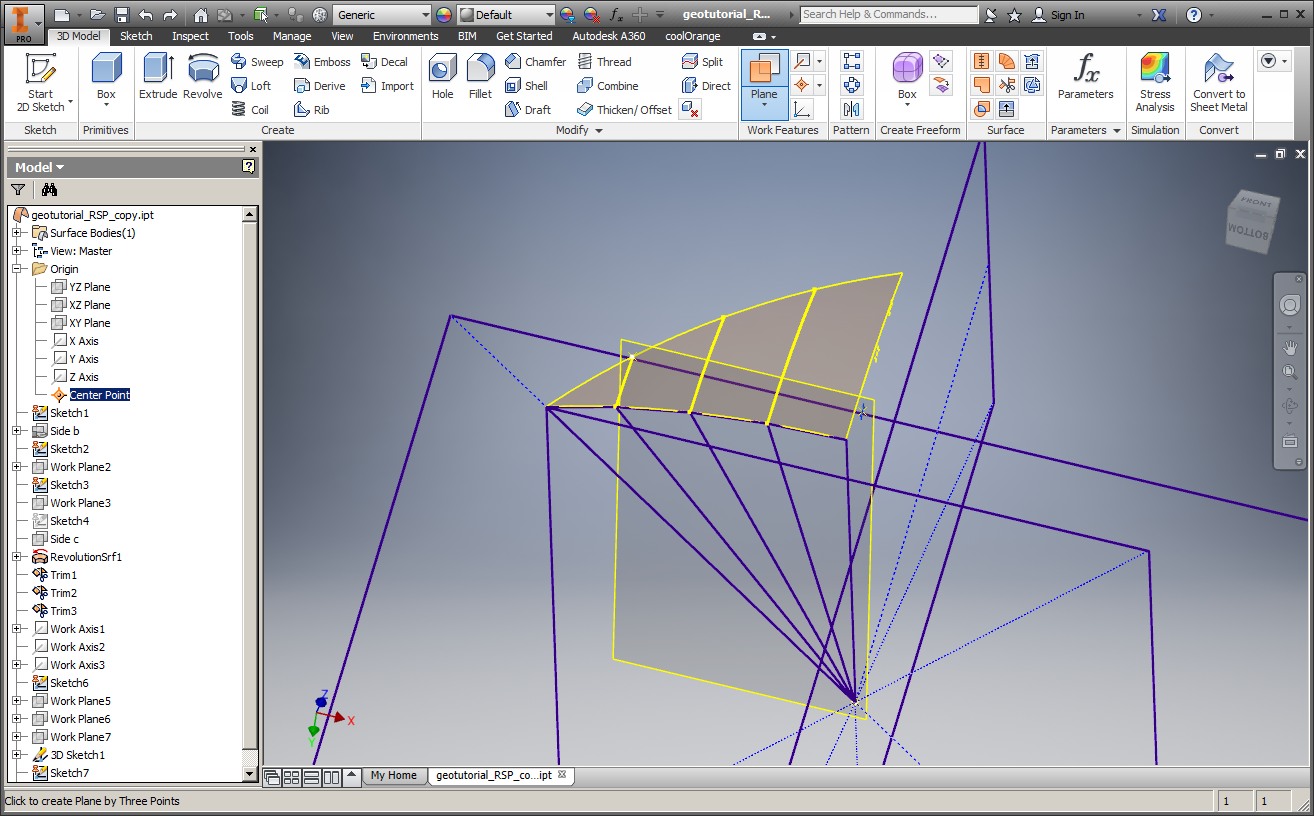Click the Home icon in quick access
Image resolution: width=1314 pixels, height=816 pixels.
201,15
